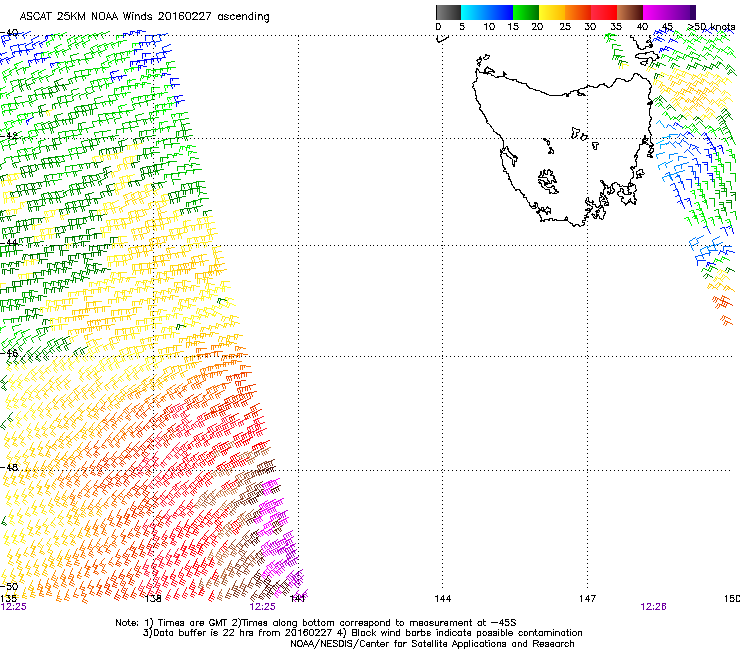
Task: Click the '147' longitude axis label
Action: pyautogui.click(x=588, y=599)
